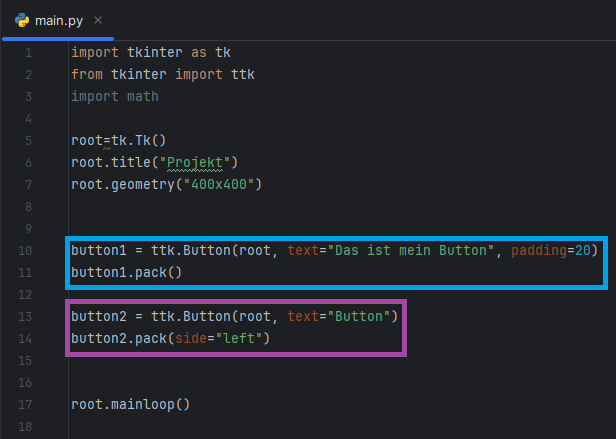The width and height of the screenshot is (616, 439).
Task: Click the padding=20 argument
Action: coord(551,250)
